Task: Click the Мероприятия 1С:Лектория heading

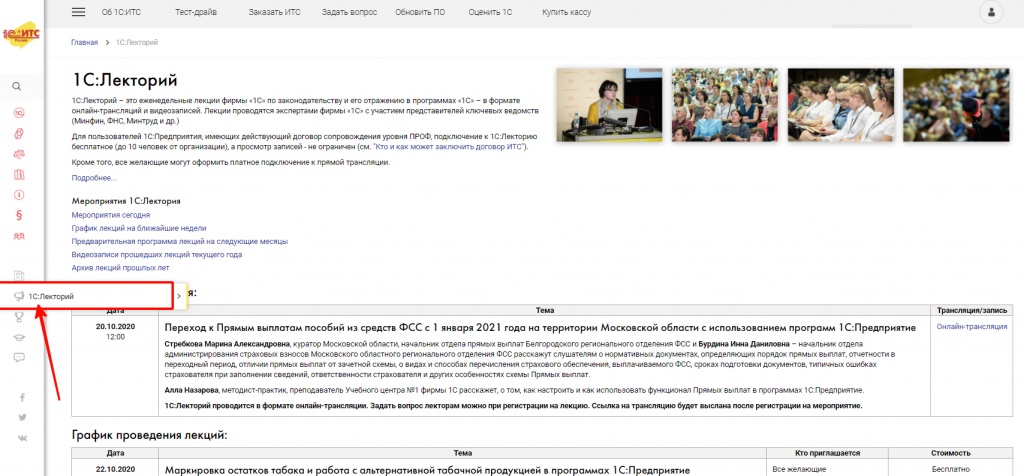Action: pyautogui.click(x=125, y=201)
